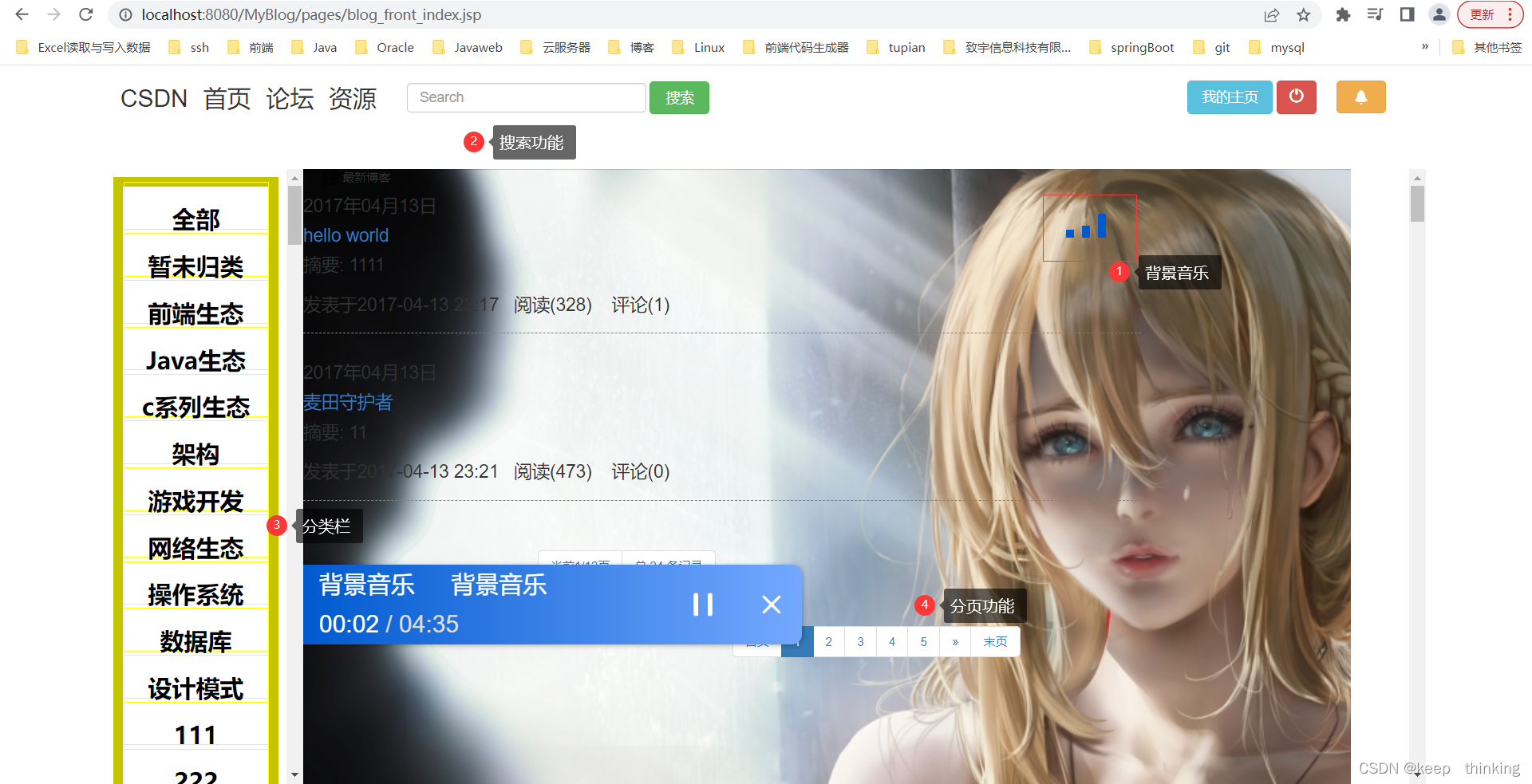Click the red 更新 update button

1490,14
